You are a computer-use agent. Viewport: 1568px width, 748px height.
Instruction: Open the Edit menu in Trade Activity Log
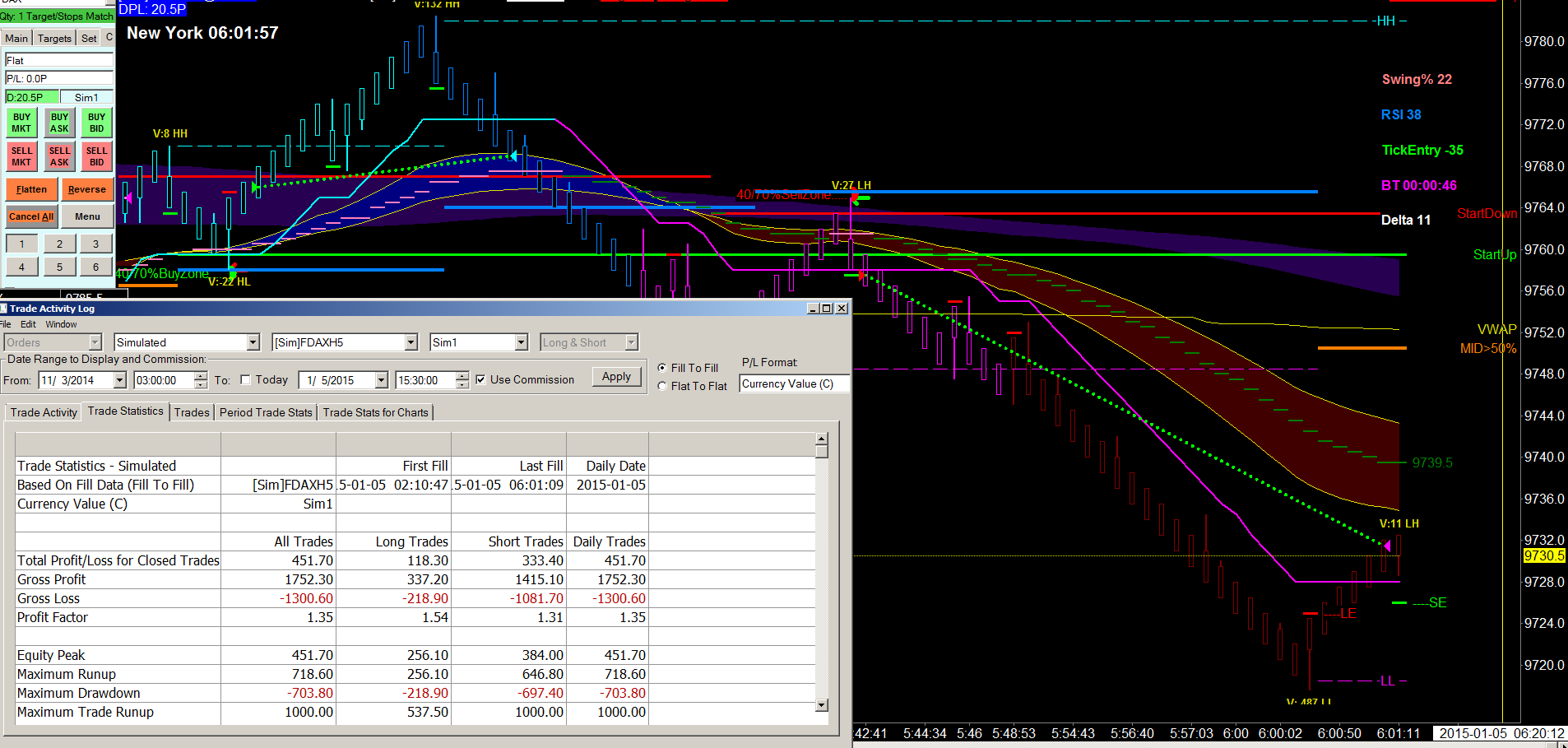(28, 324)
